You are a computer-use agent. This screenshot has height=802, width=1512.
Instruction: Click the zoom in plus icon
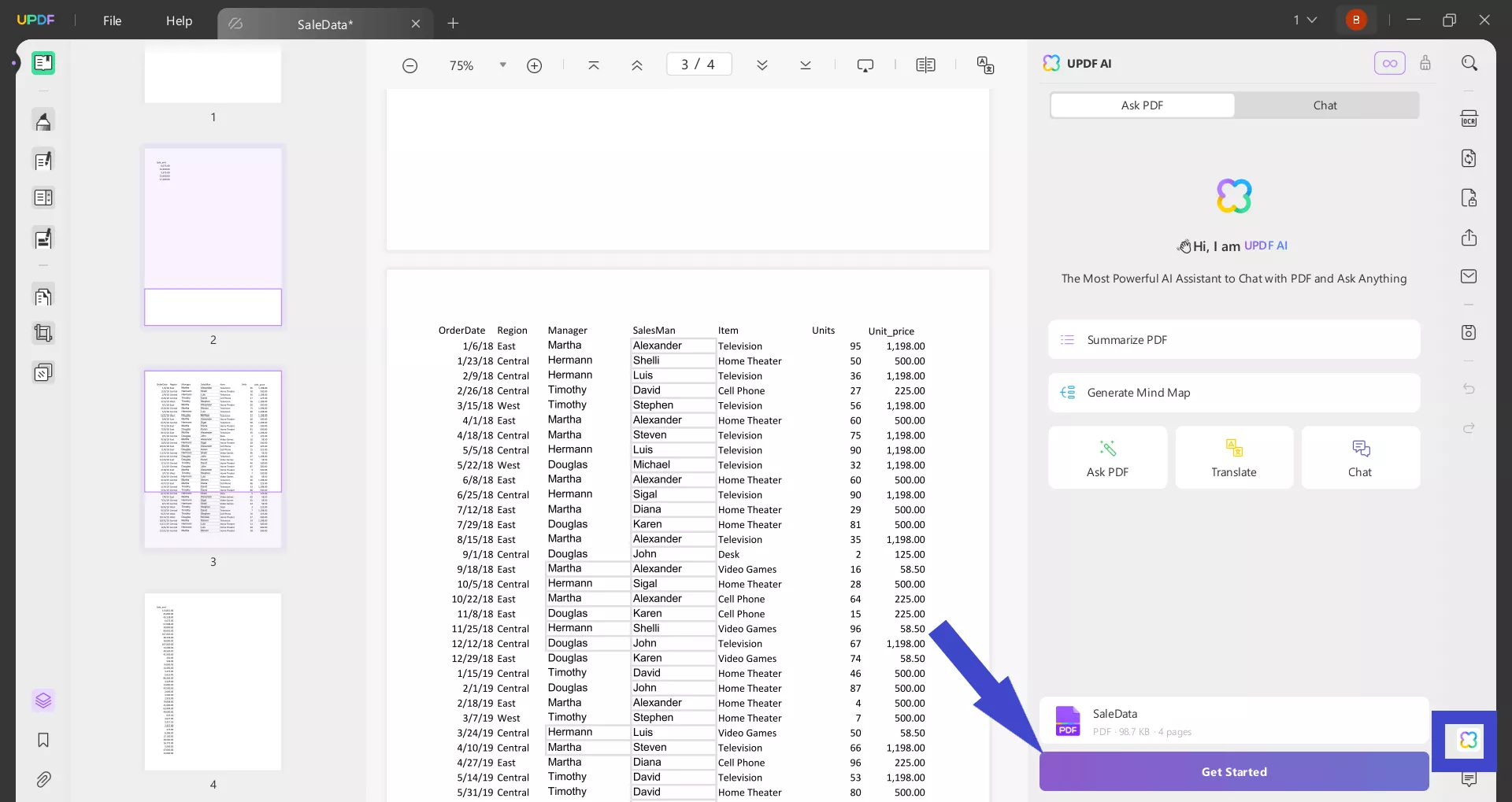click(534, 65)
